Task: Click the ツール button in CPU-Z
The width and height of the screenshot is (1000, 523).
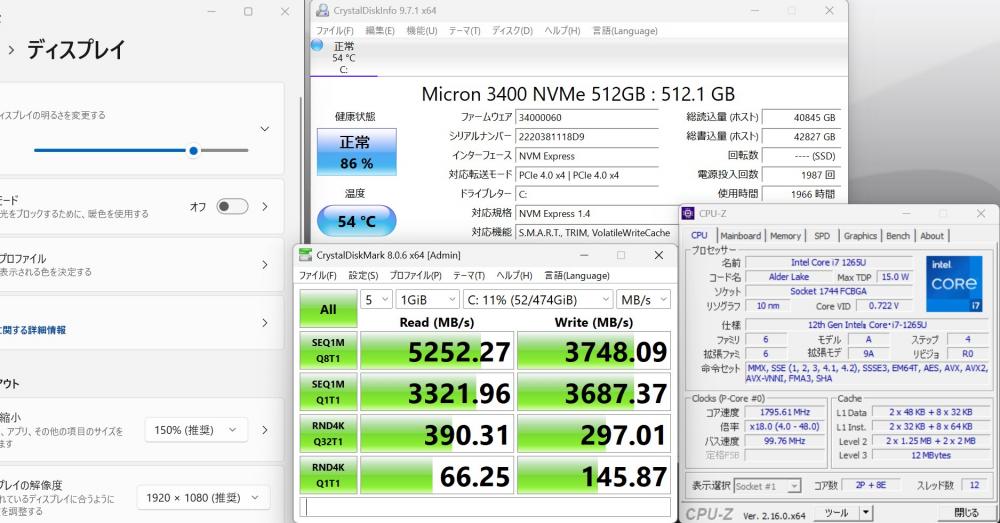Action: click(x=836, y=513)
